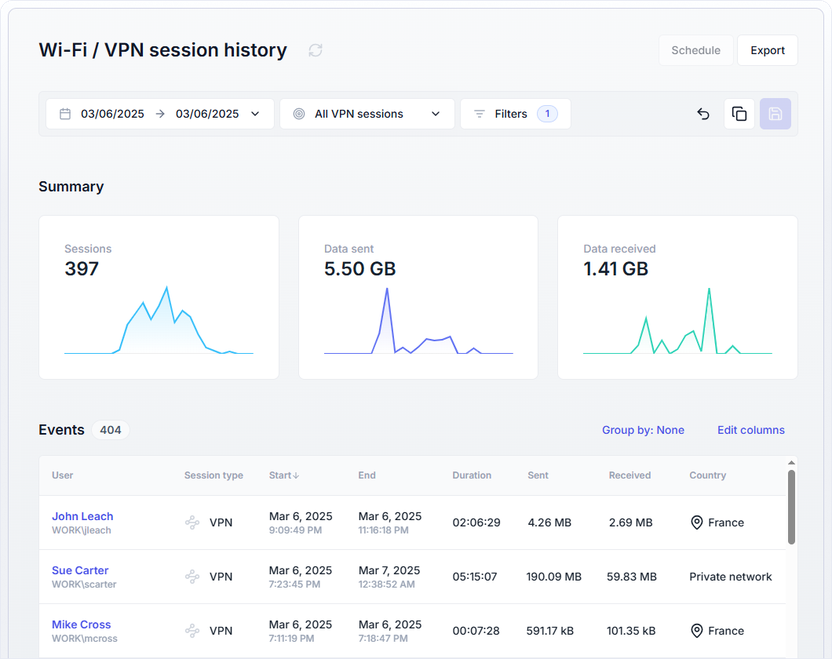Click the Data received summary chart

click(x=678, y=321)
